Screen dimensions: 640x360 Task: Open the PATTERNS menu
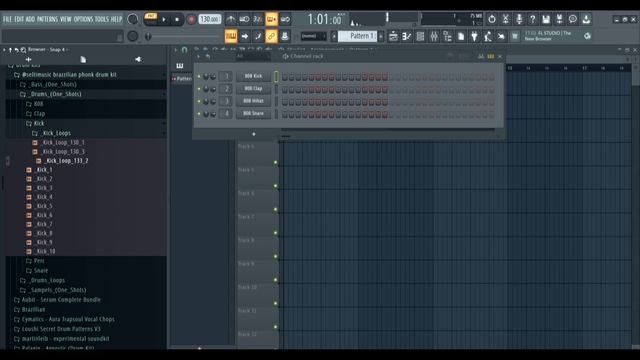coord(48,19)
